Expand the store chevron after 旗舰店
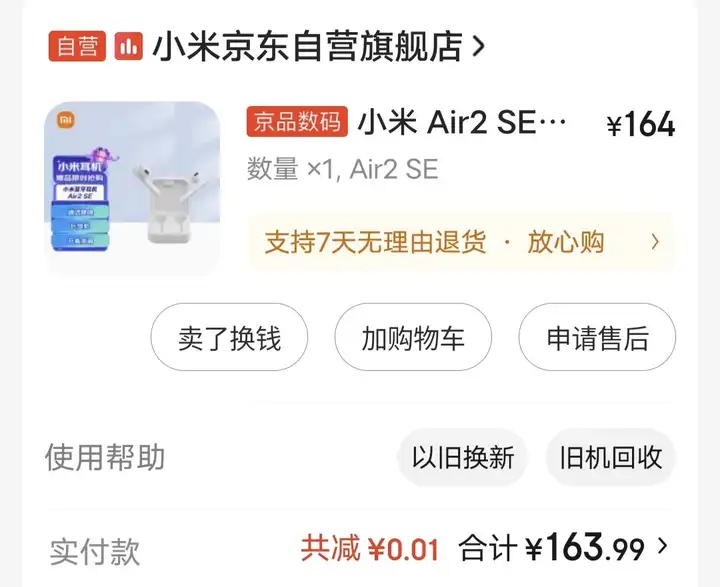Viewport: 720px width, 587px height. coord(478,46)
